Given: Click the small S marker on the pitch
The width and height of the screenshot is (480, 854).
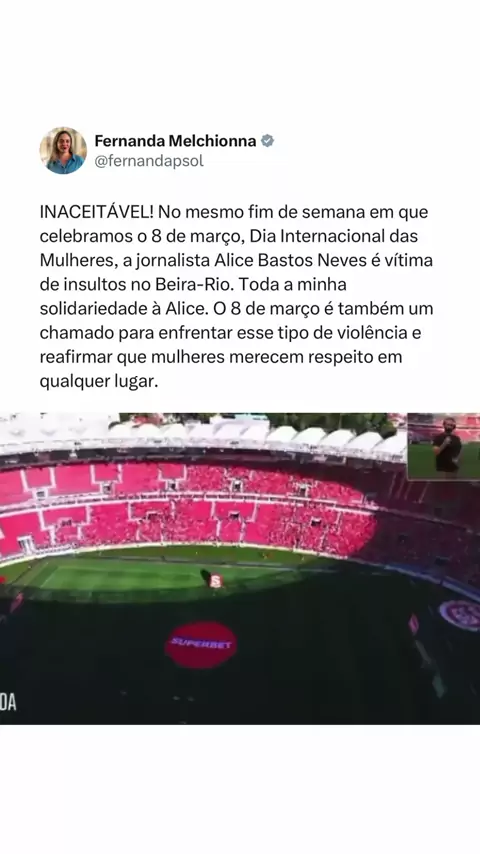Looking at the screenshot, I should (216, 581).
